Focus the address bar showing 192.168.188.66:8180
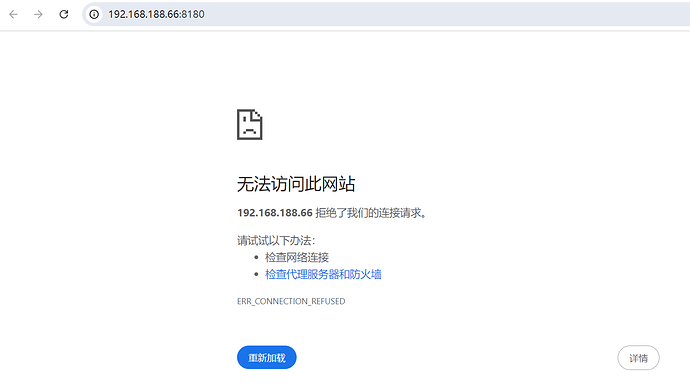This screenshot has height=385, width=690. click(x=387, y=15)
